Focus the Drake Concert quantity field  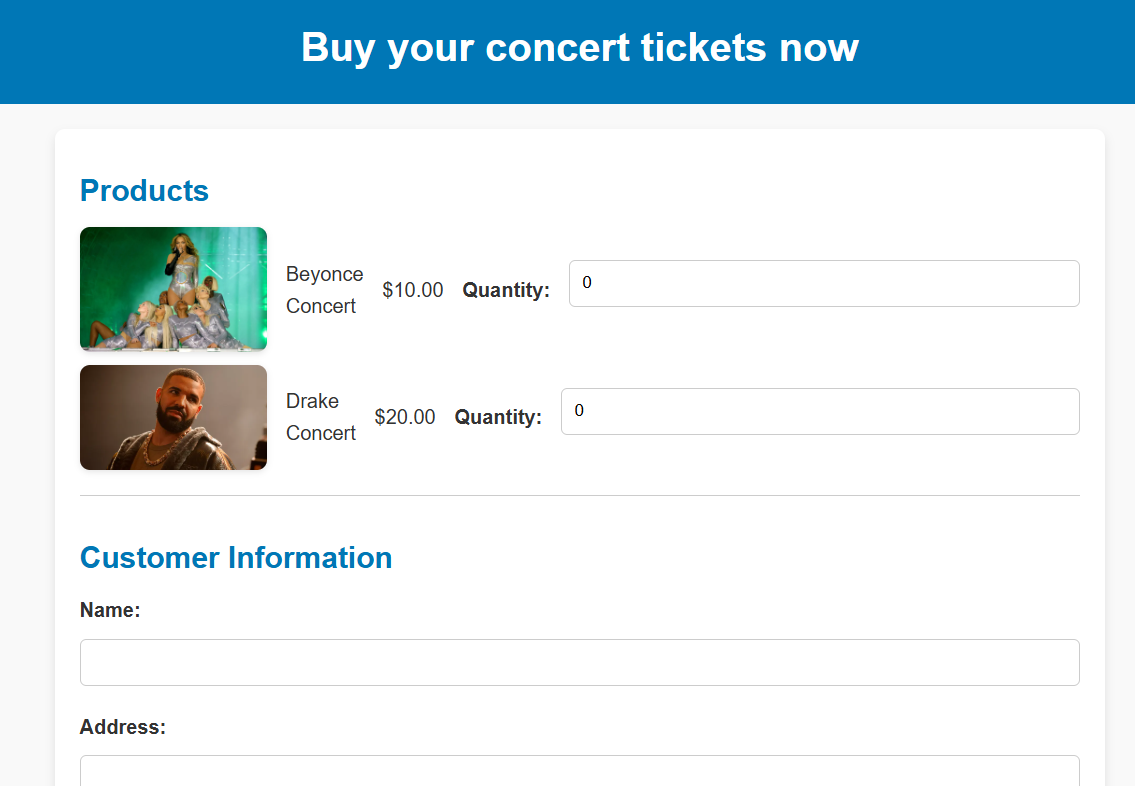click(820, 412)
